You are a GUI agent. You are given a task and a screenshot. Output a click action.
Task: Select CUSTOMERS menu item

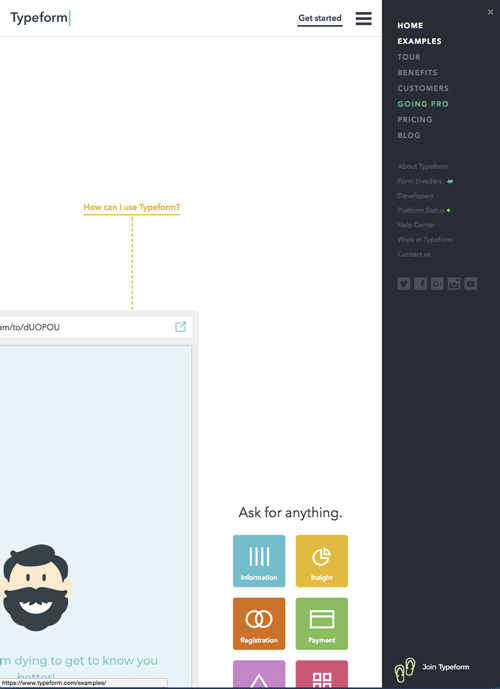[x=423, y=88]
